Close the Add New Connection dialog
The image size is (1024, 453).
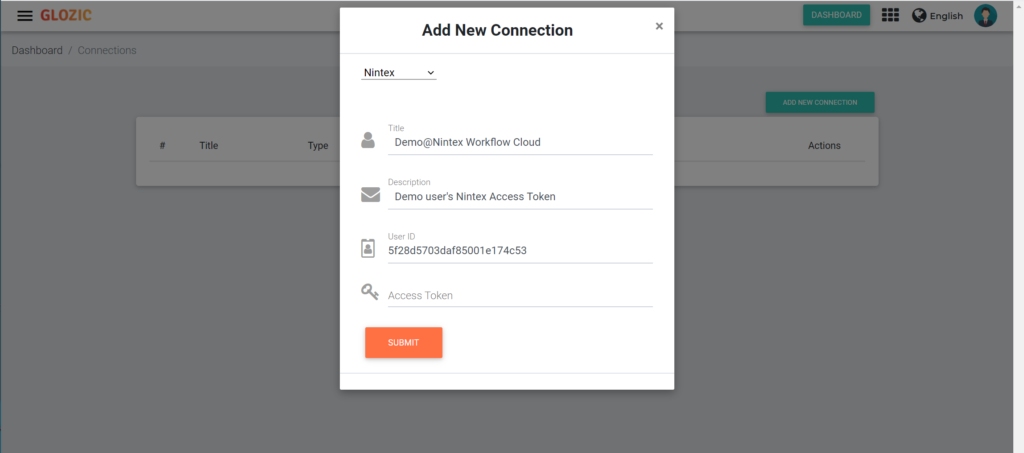click(659, 26)
